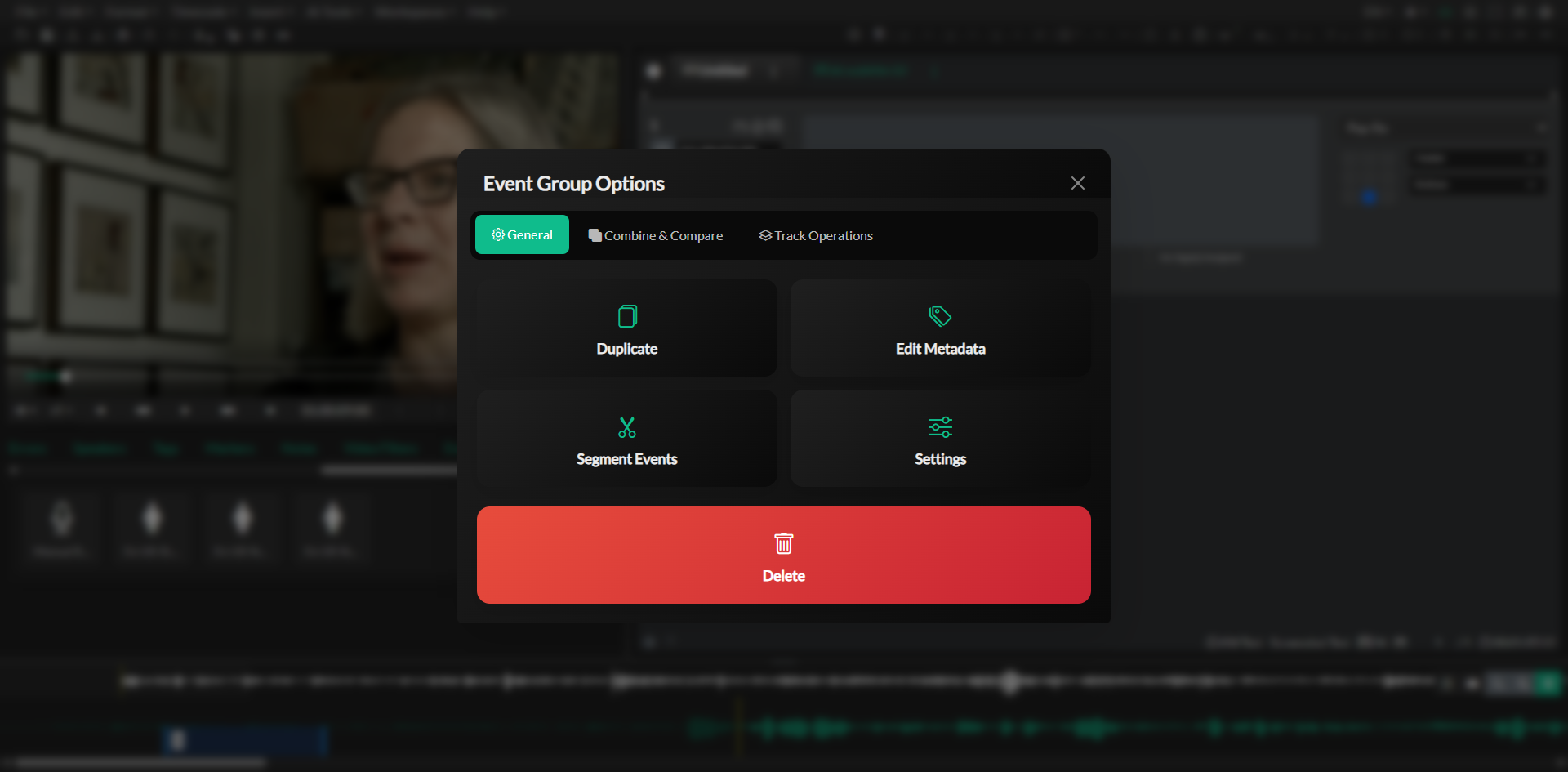The height and width of the screenshot is (772, 1568).
Task: Click the copy icon on the Duplicate card
Action: 626,316
